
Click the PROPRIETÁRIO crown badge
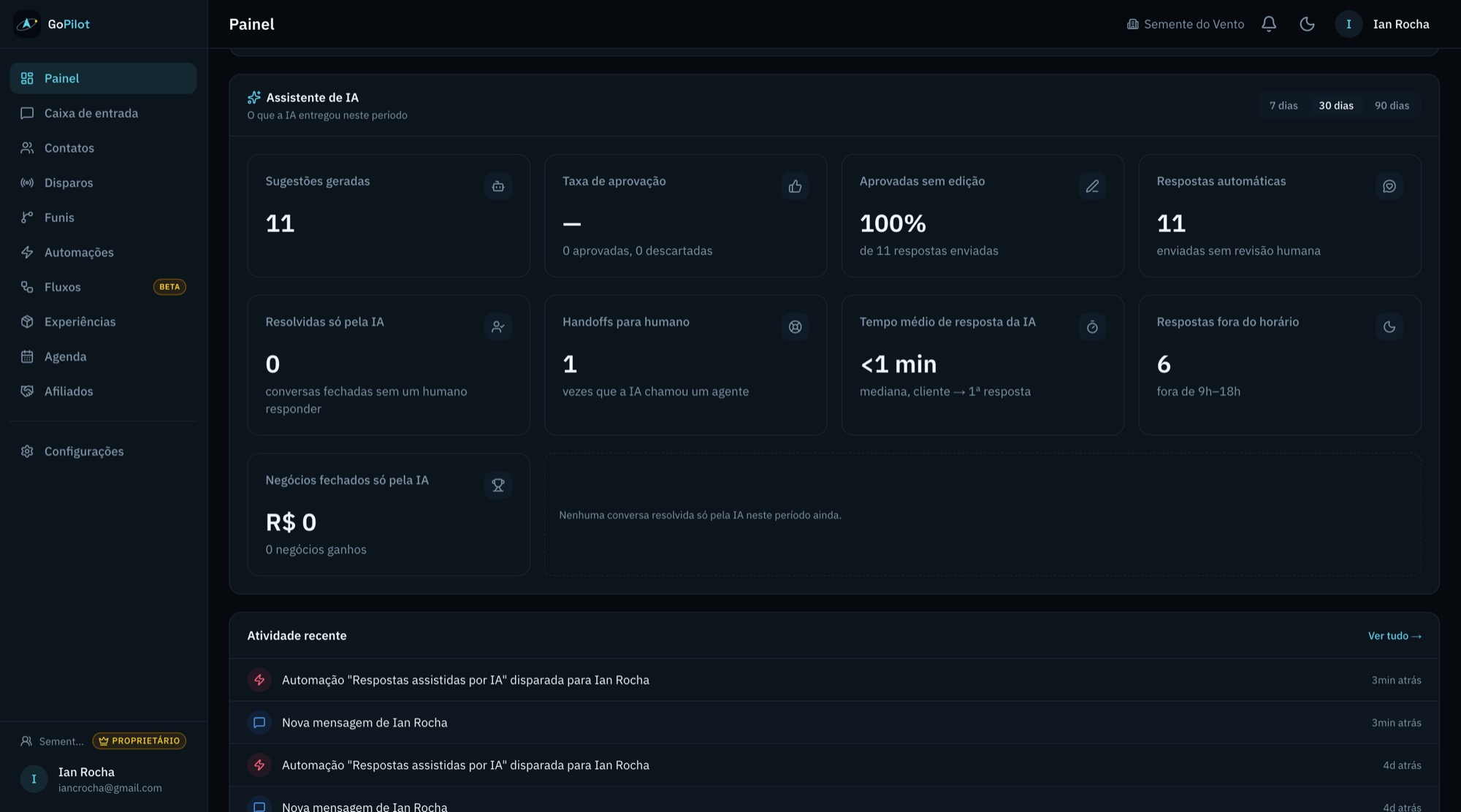tap(139, 741)
